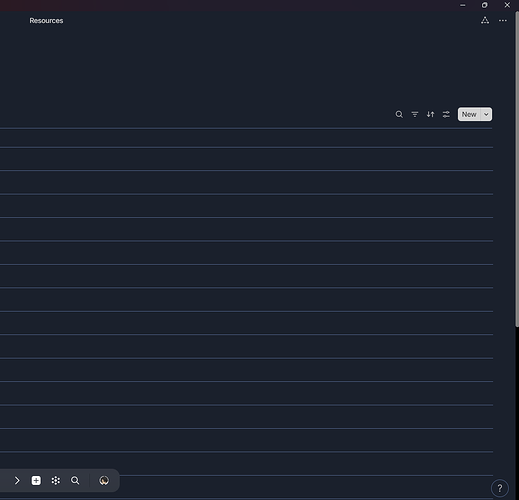Maximize the application window

[x=485, y=5]
